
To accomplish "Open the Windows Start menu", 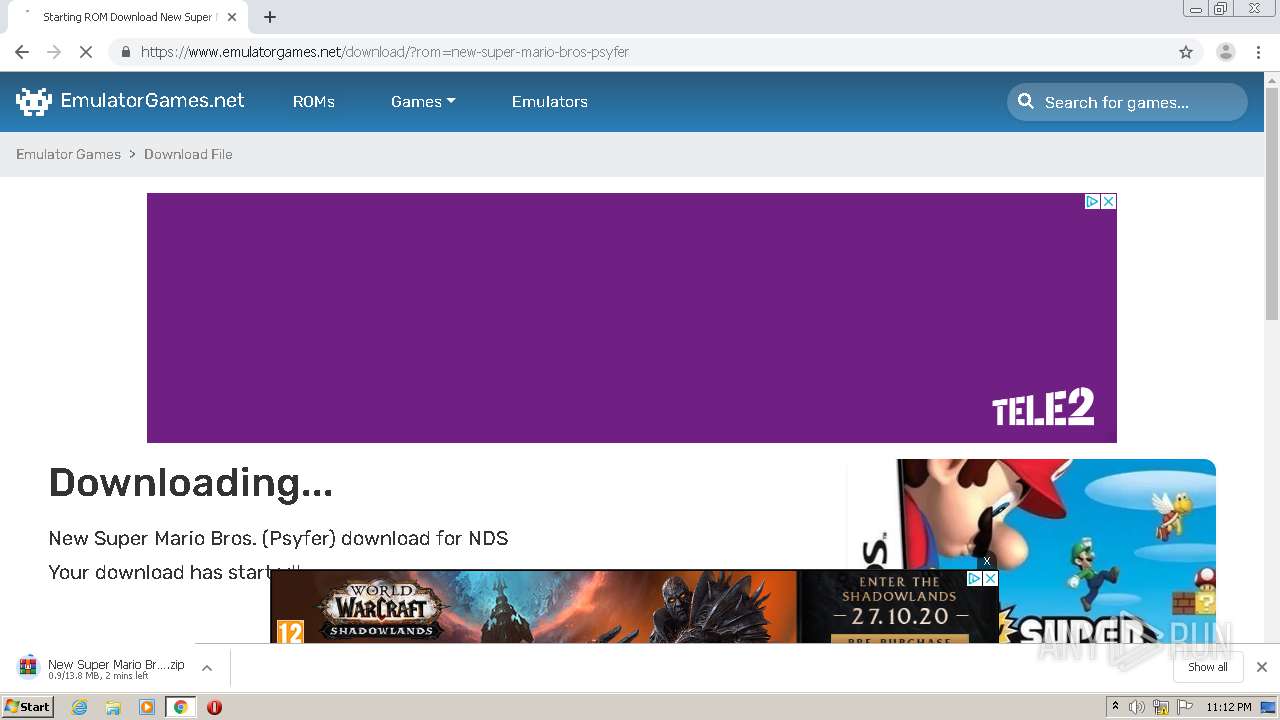I will (28, 707).
